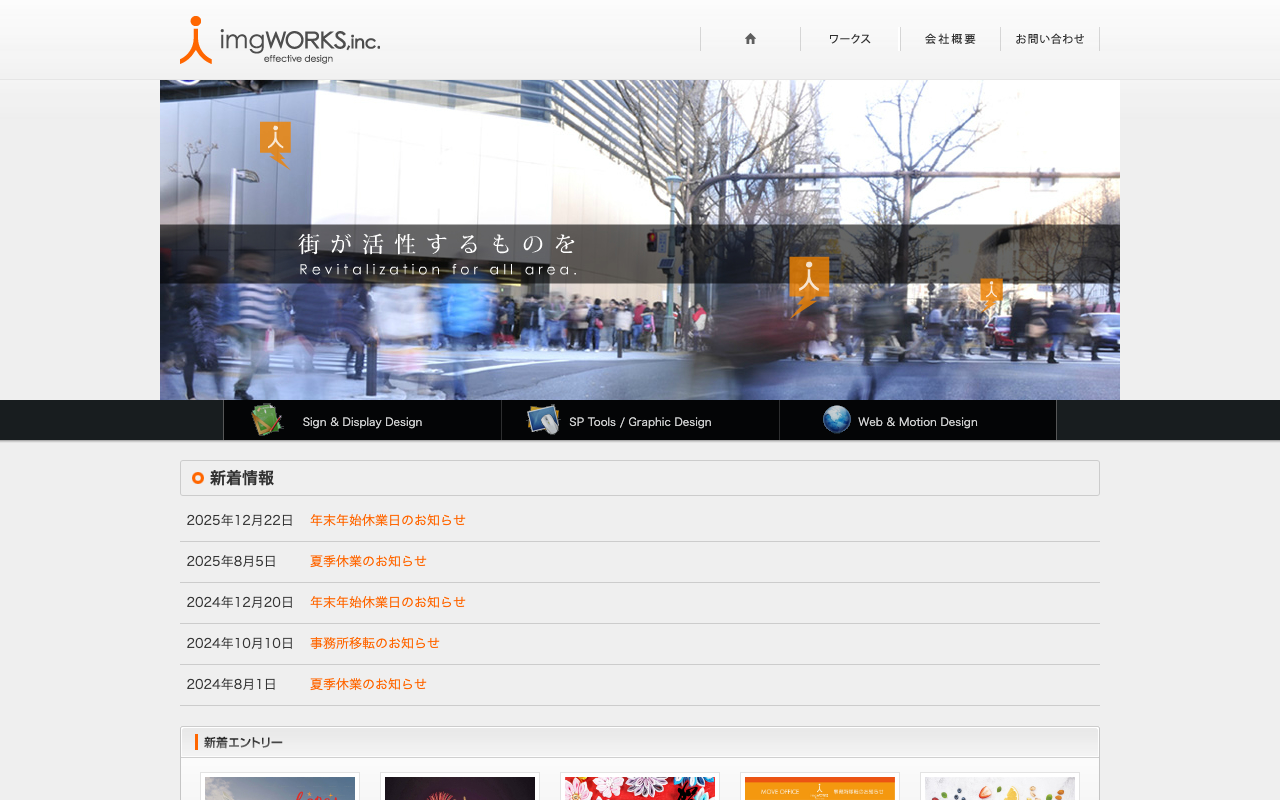Click the mouse icon for SP Tools
Image resolution: width=1280 pixels, height=800 pixels.
[x=543, y=420]
